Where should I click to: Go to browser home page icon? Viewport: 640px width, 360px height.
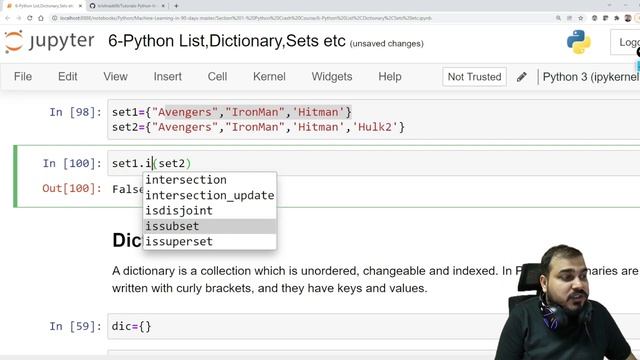pyautogui.click(x=41, y=18)
